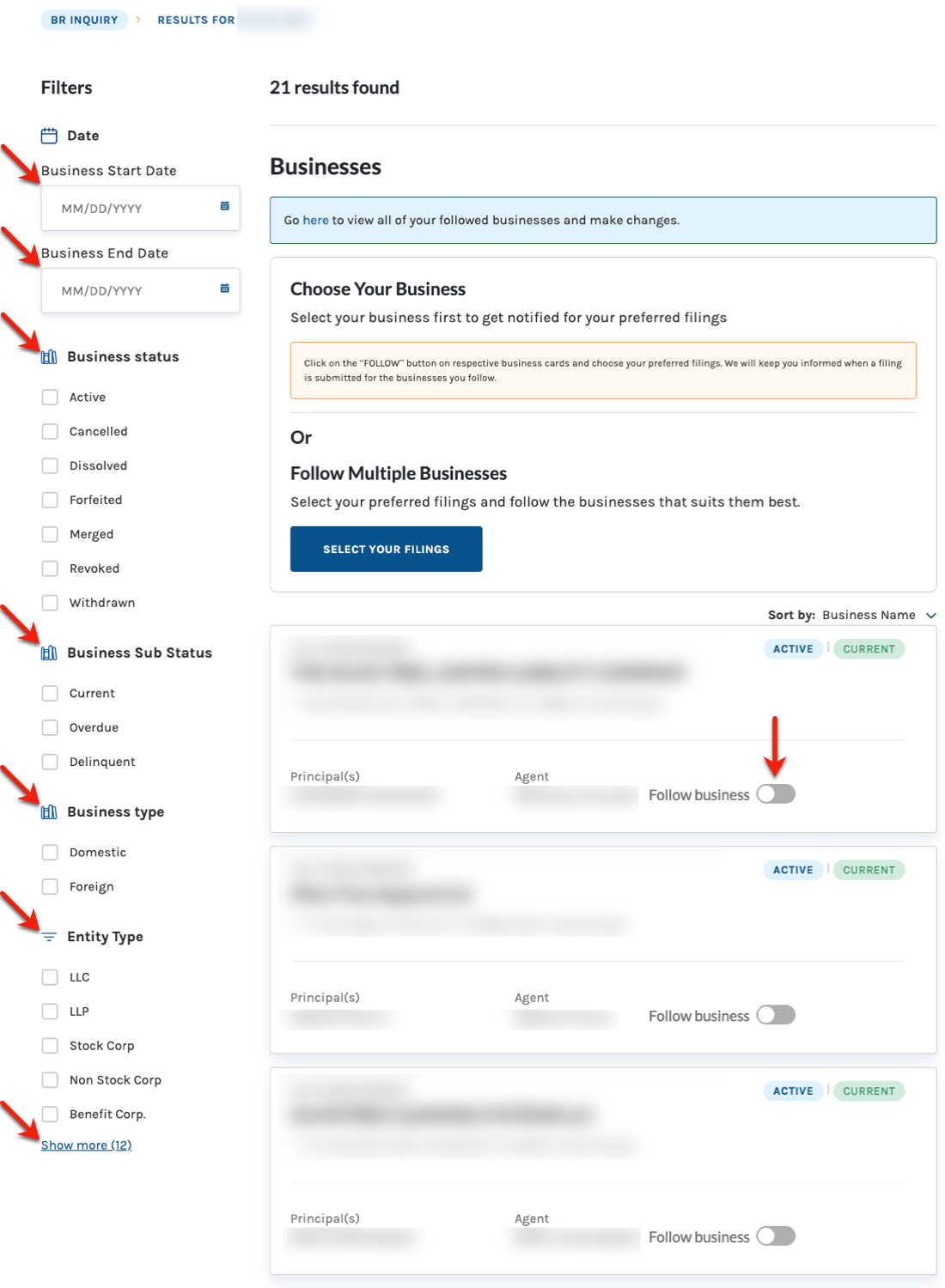The height and width of the screenshot is (1288, 945).
Task: Check the Active business status checkbox
Action: (x=51, y=398)
